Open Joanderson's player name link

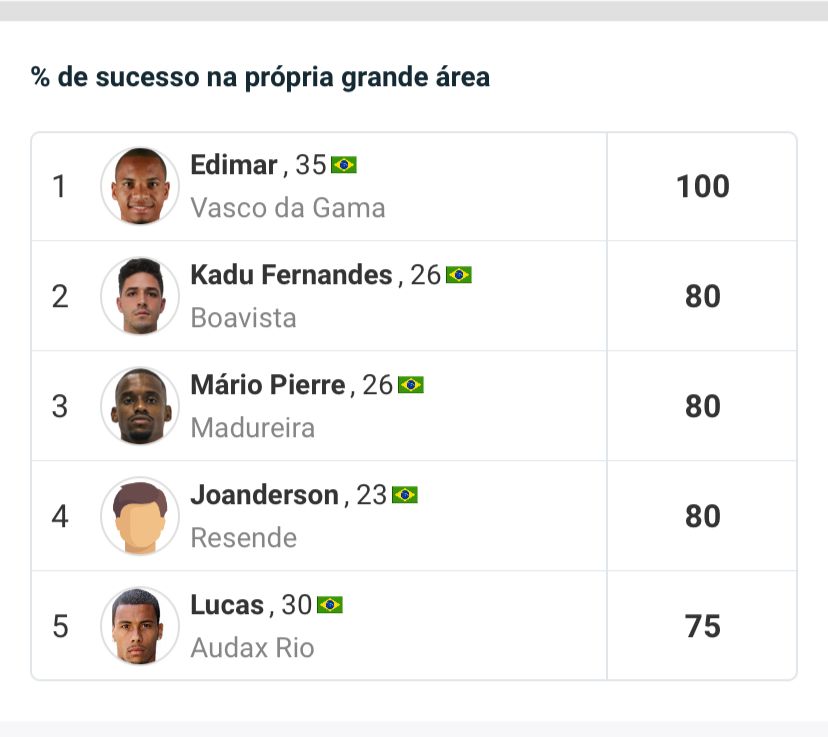click(x=264, y=495)
